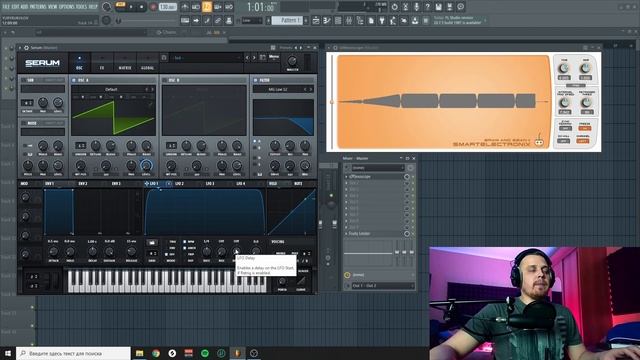Select the LFO 4 tab in Serum
Screen dimensions: 640x360
coord(241,184)
